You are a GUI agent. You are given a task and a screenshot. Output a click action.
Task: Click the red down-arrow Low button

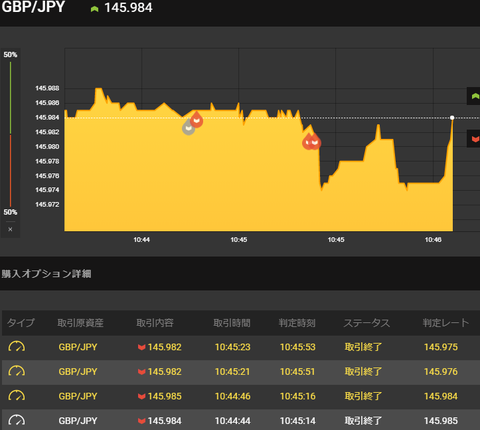(x=474, y=139)
